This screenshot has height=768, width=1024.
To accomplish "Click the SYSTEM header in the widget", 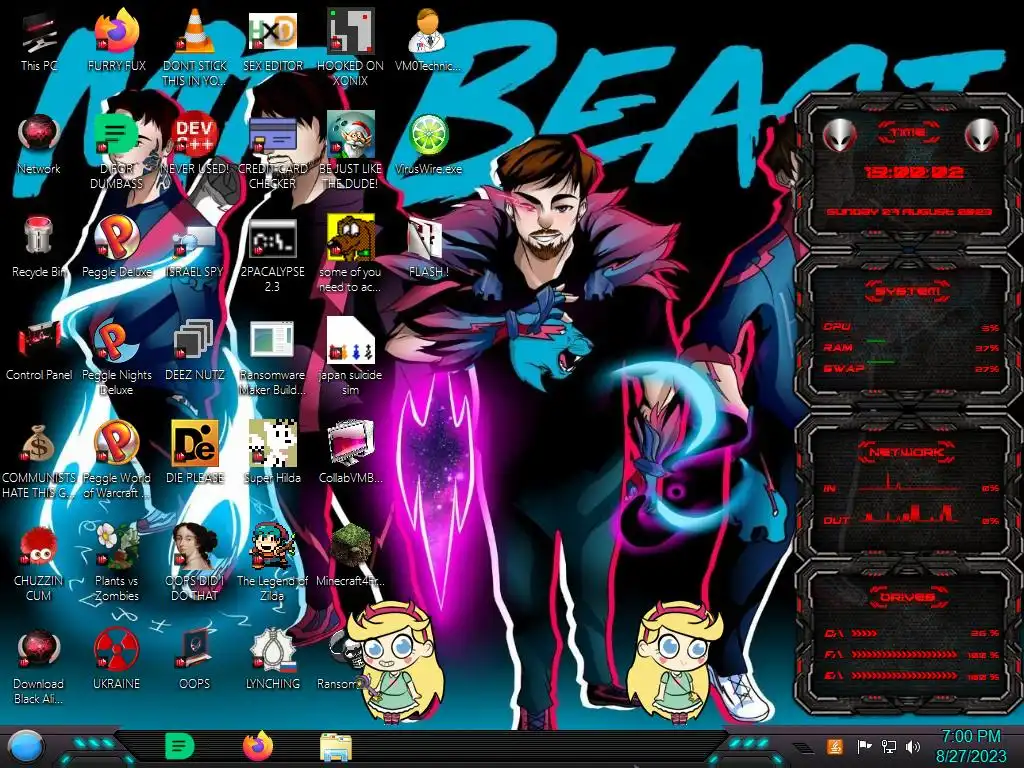I will click(908, 291).
